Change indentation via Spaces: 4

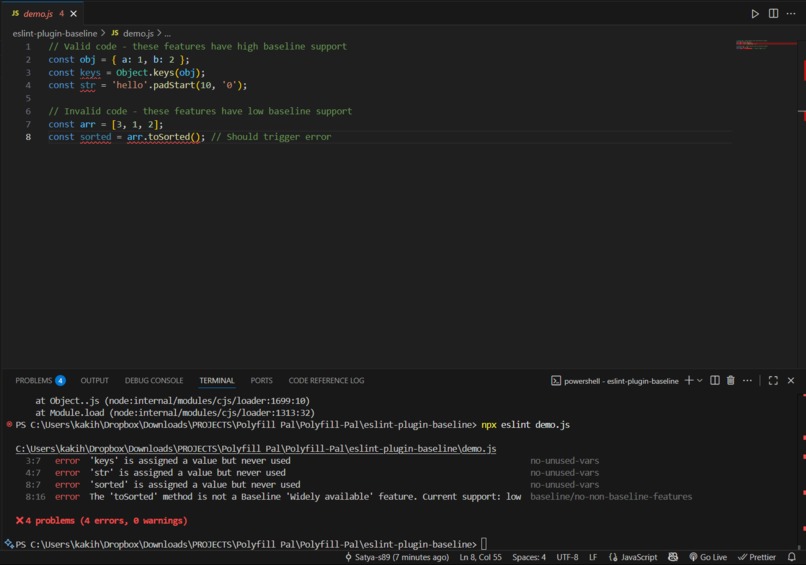coord(529,557)
